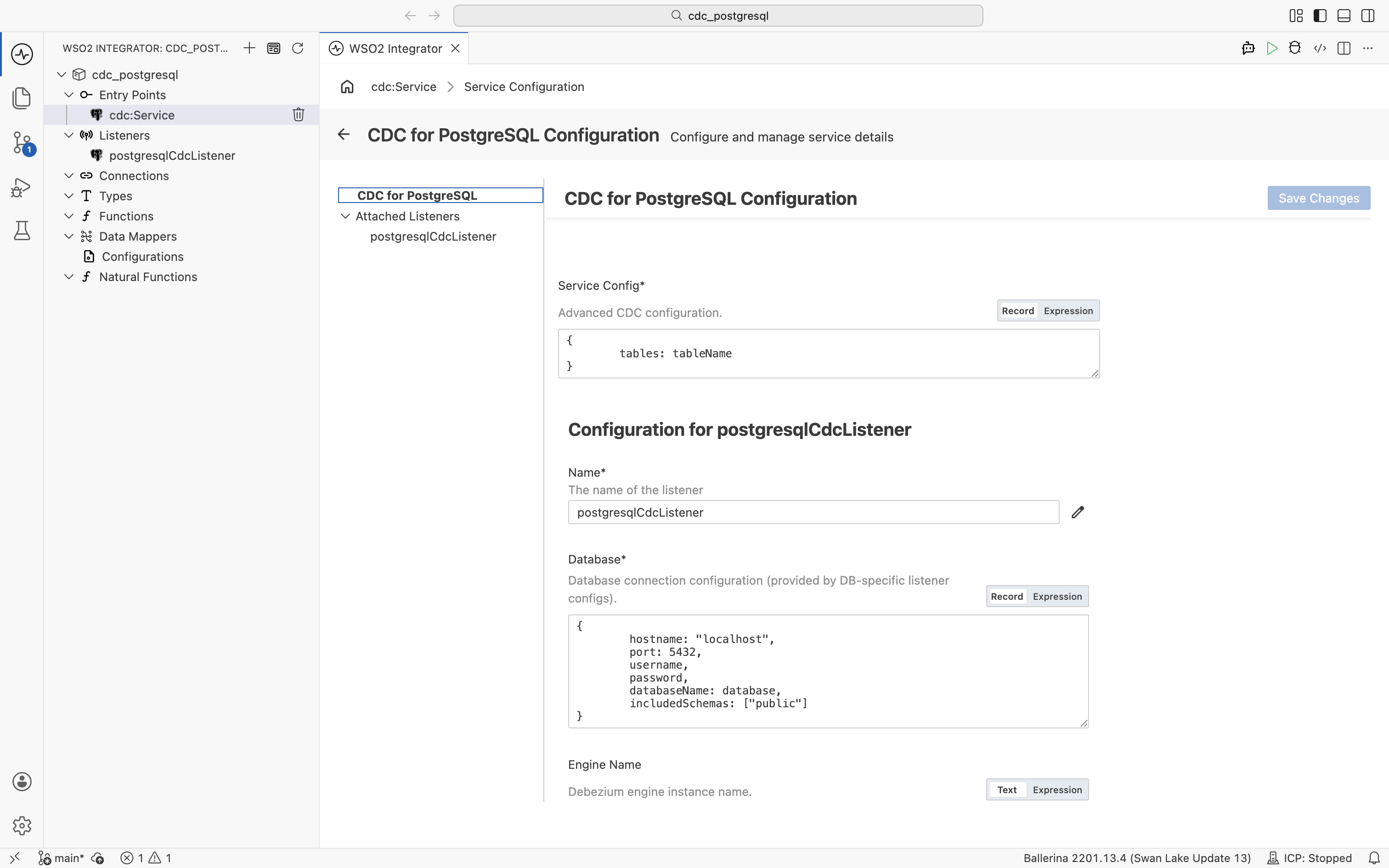Viewport: 1389px width, 868px height.
Task: Select postgresqlCdcListener under Attached Listeners
Action: (433, 237)
